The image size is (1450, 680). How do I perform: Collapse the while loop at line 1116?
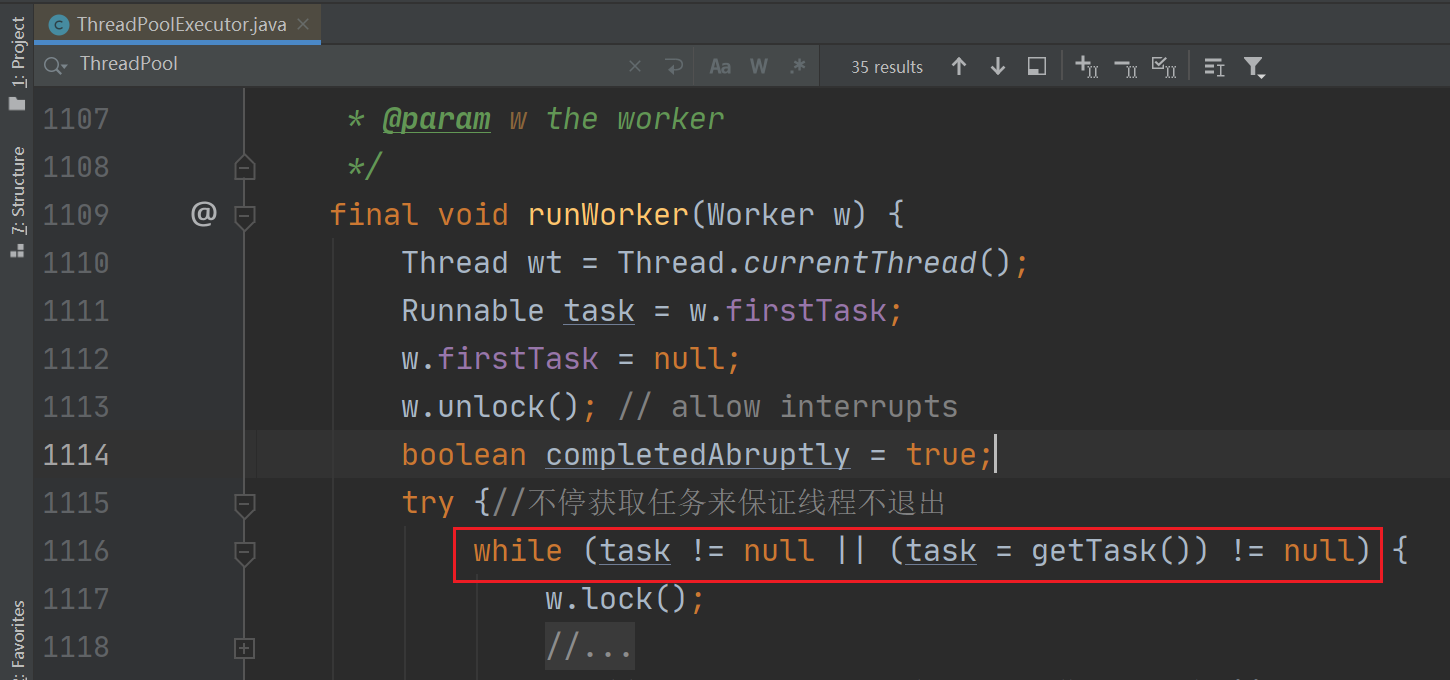pos(244,551)
